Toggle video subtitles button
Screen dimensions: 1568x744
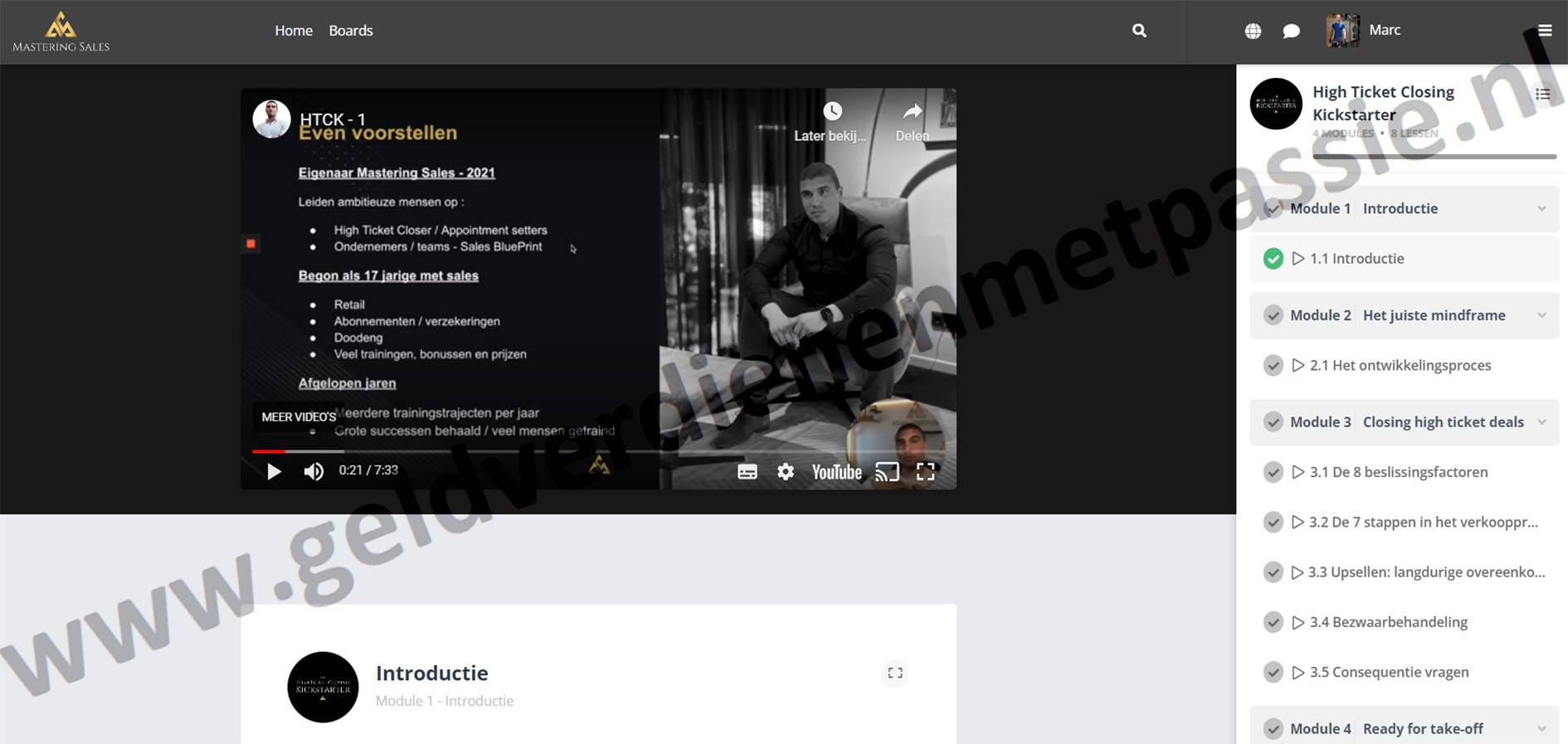coord(747,472)
